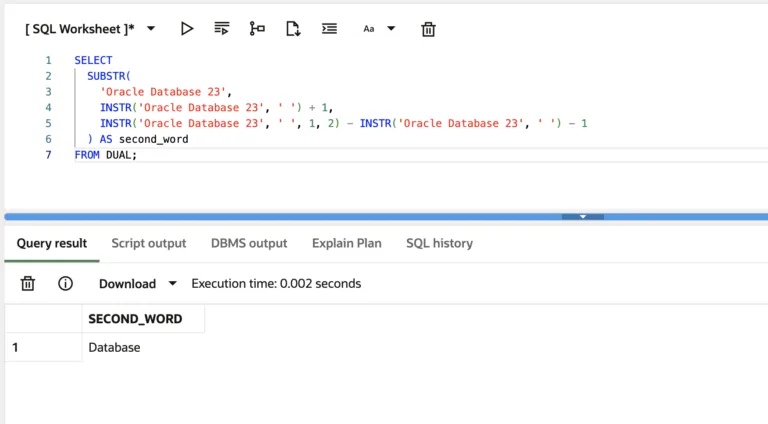Click 'Oracle Database 23' string on line 3
The image size is (768, 424).
tap(163, 92)
